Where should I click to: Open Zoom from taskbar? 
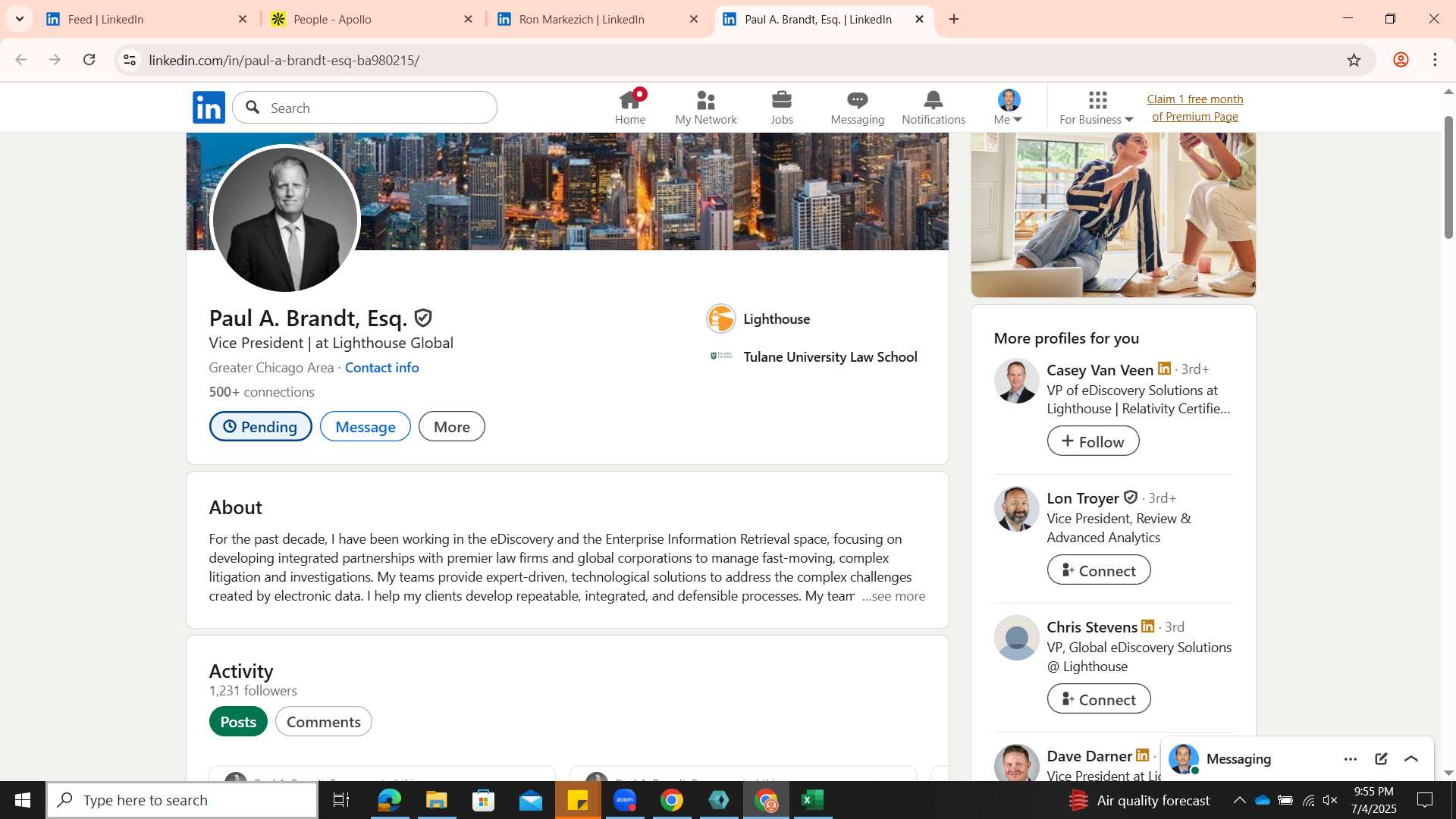625,800
